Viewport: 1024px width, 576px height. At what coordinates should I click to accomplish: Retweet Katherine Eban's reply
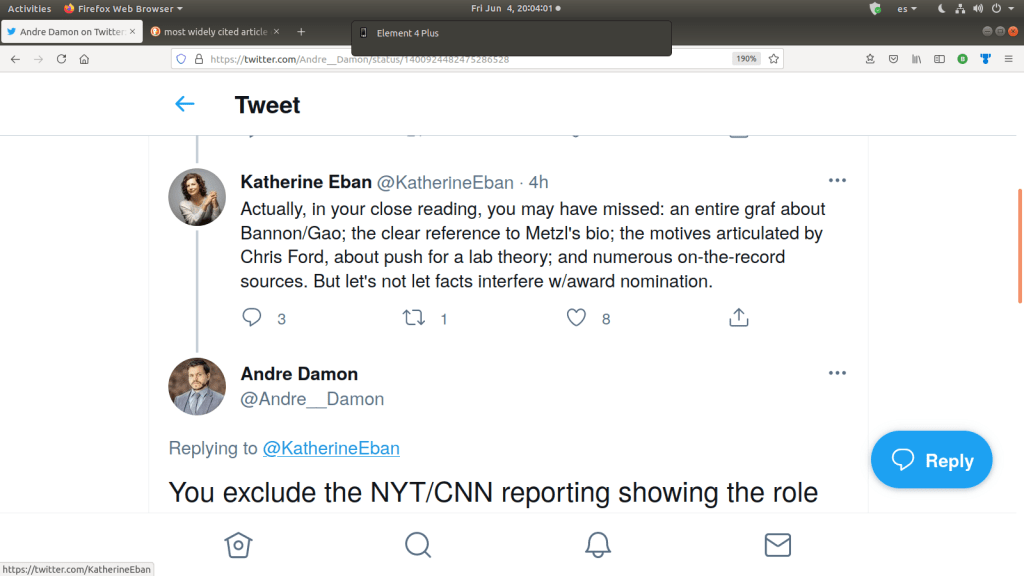(x=413, y=318)
